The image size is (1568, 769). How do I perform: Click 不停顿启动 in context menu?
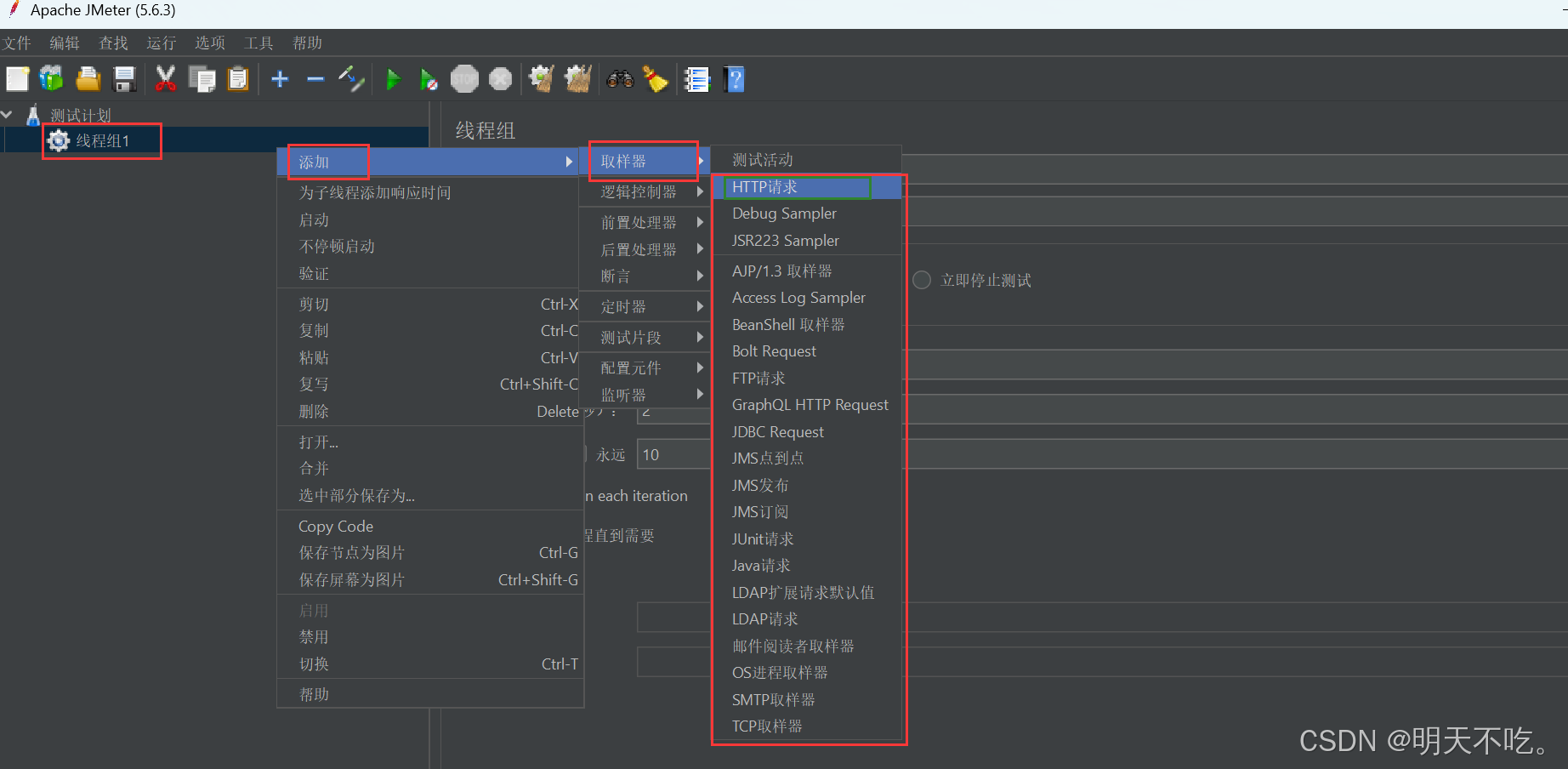[430, 246]
